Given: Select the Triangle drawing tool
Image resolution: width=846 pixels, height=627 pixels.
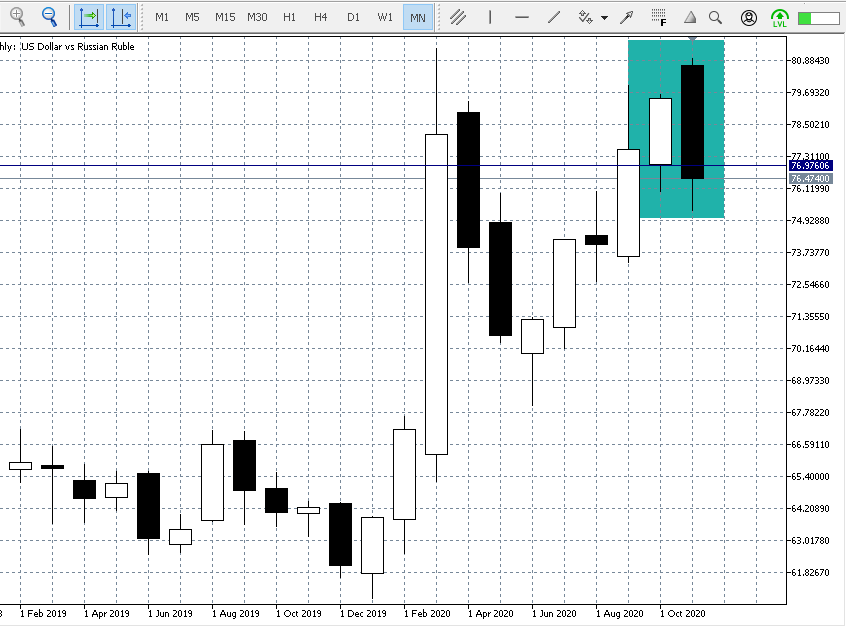Looking at the screenshot, I should pos(688,17).
